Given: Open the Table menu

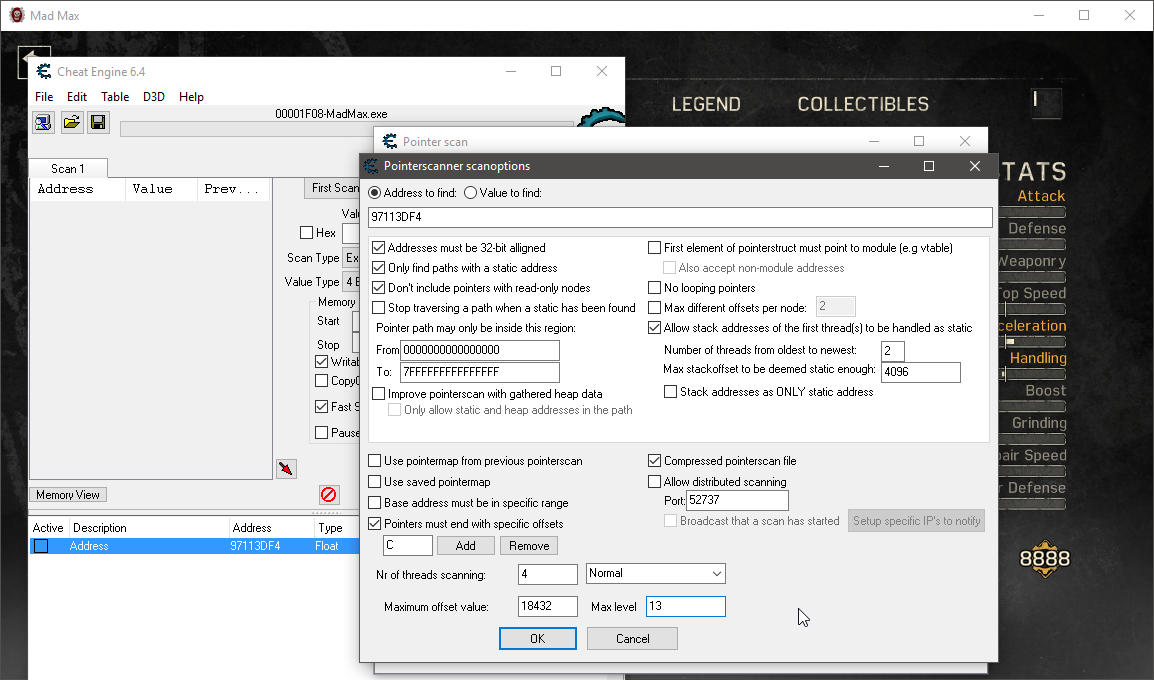Looking at the screenshot, I should tap(115, 97).
